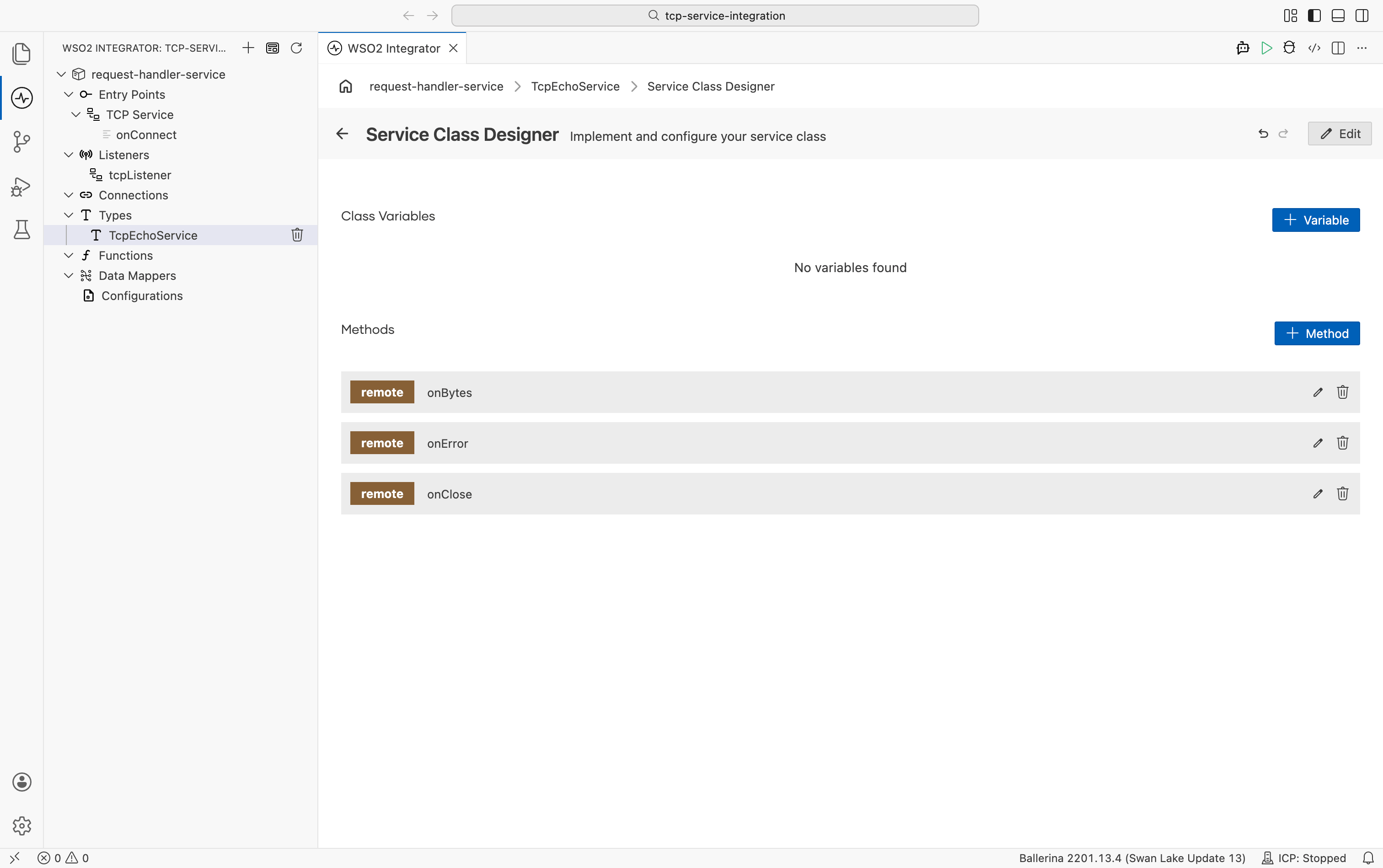
Task: Collapse the TCP Service node
Action: pos(76,114)
